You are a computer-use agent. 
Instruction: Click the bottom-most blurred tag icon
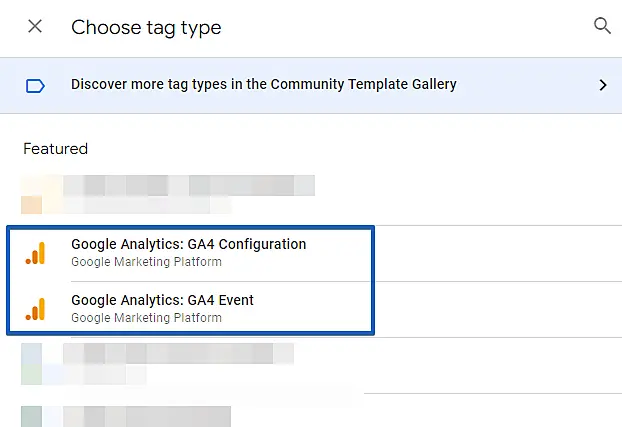pos(32,416)
